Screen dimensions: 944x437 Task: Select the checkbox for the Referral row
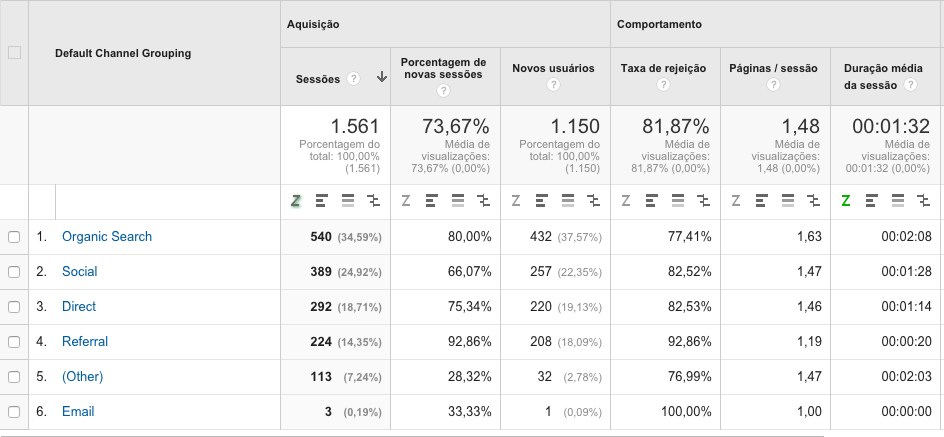tap(14, 342)
